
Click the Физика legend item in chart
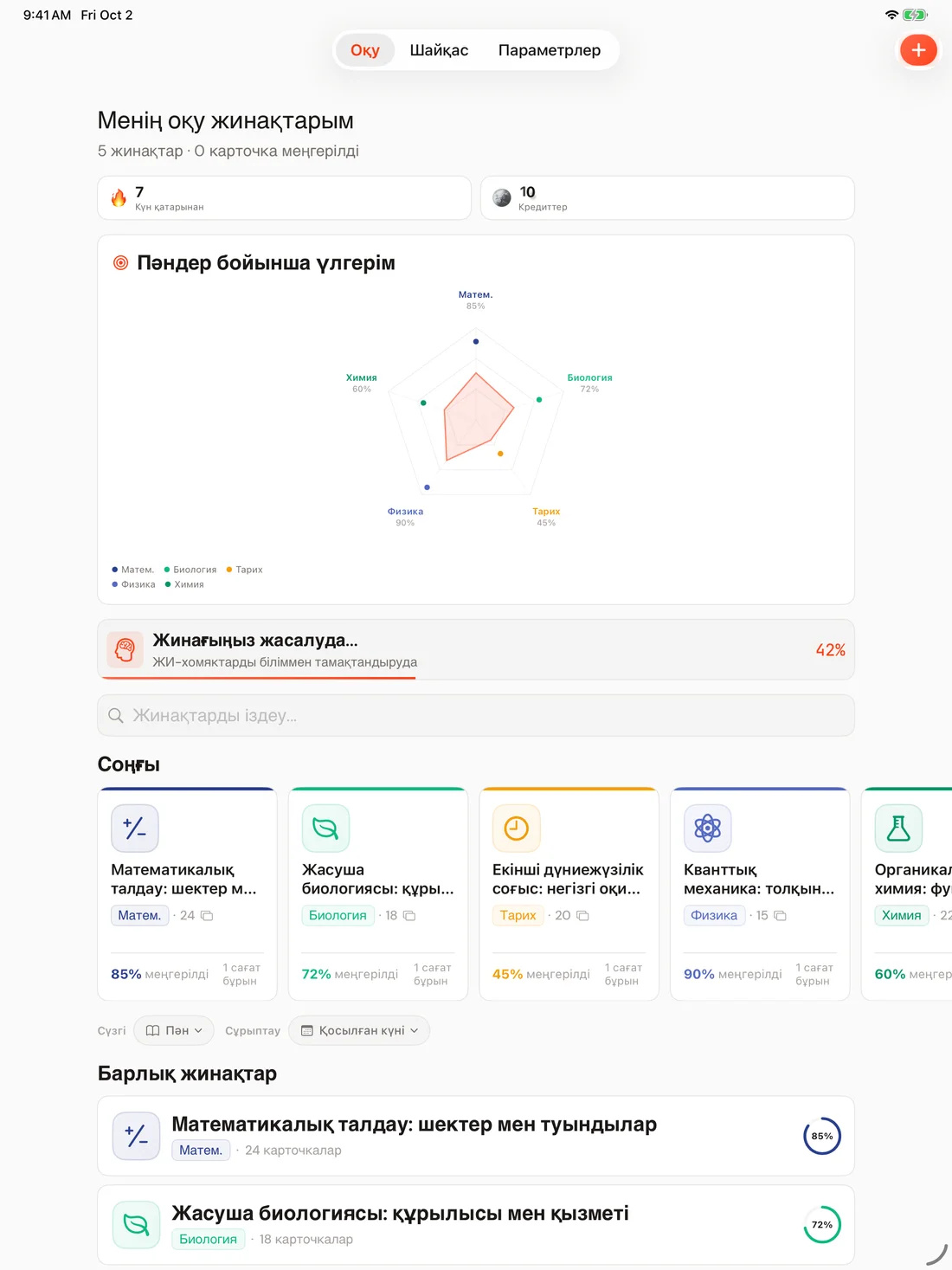pos(134,584)
